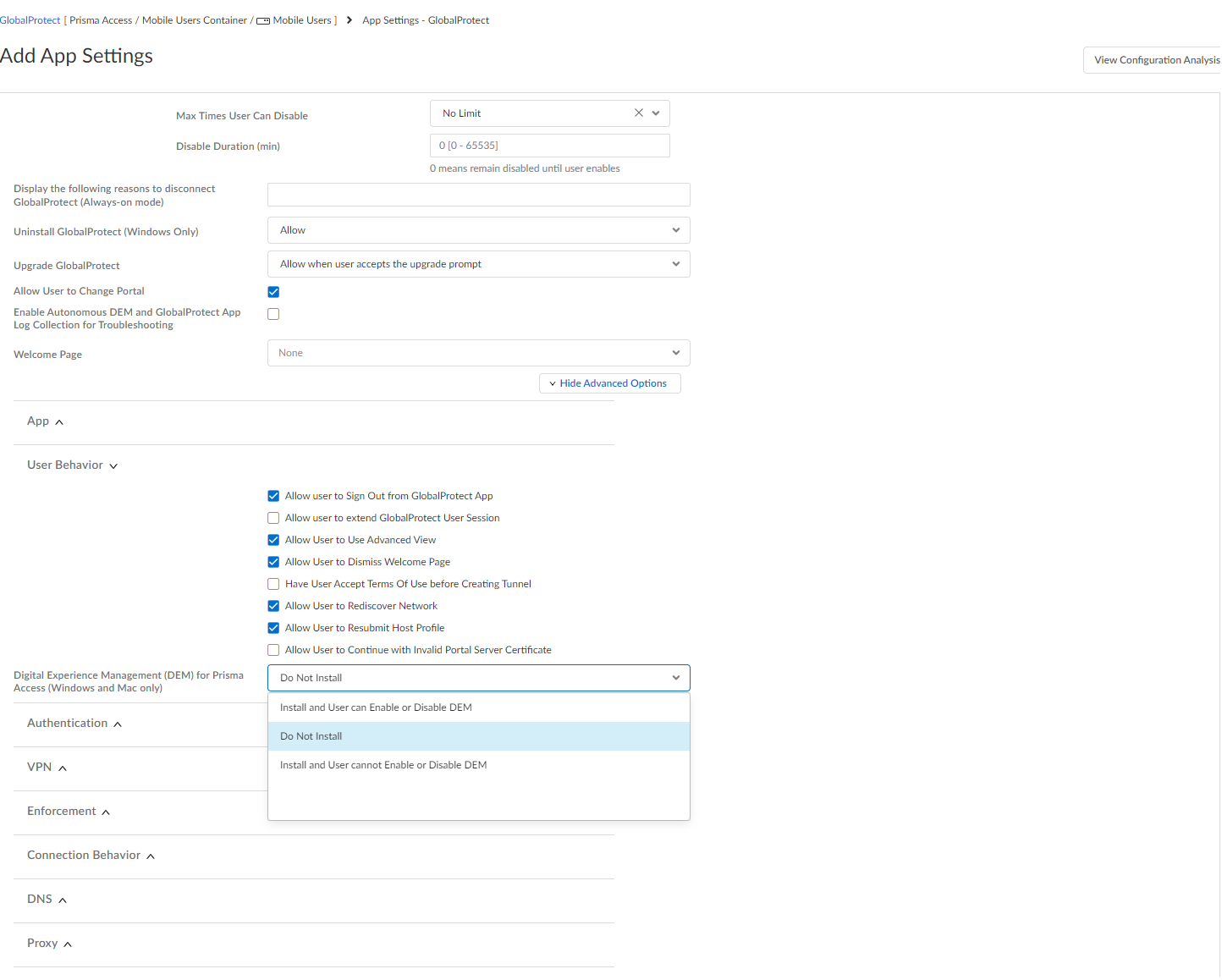
Task: Click Hide Advanced Options button
Action: (x=609, y=383)
